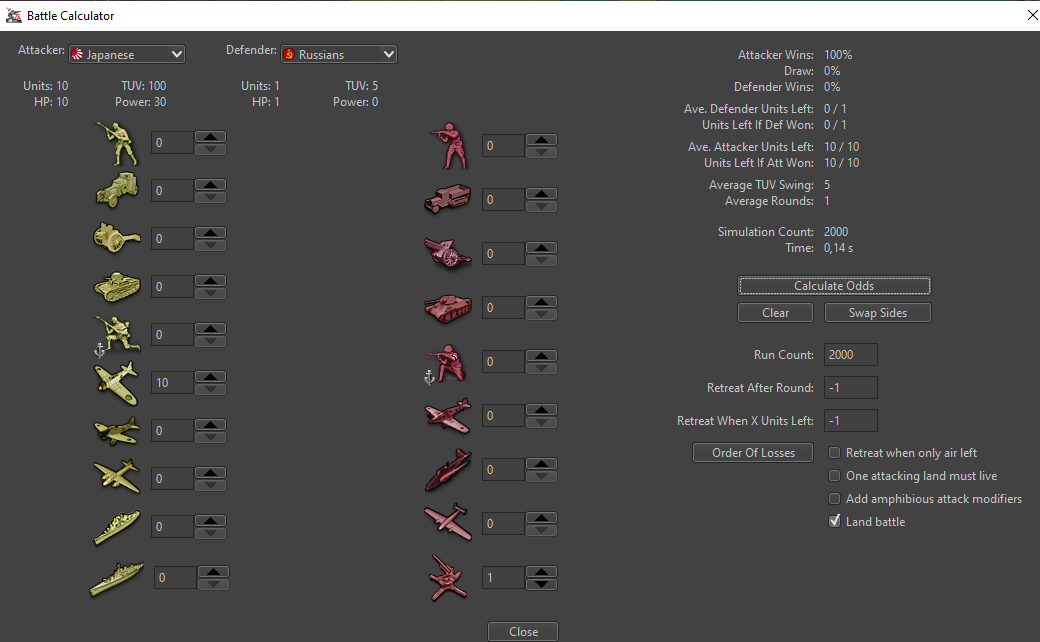This screenshot has width=1040, height=642.
Task: Click the Russian halftrack vehicle icon
Action: (447, 200)
